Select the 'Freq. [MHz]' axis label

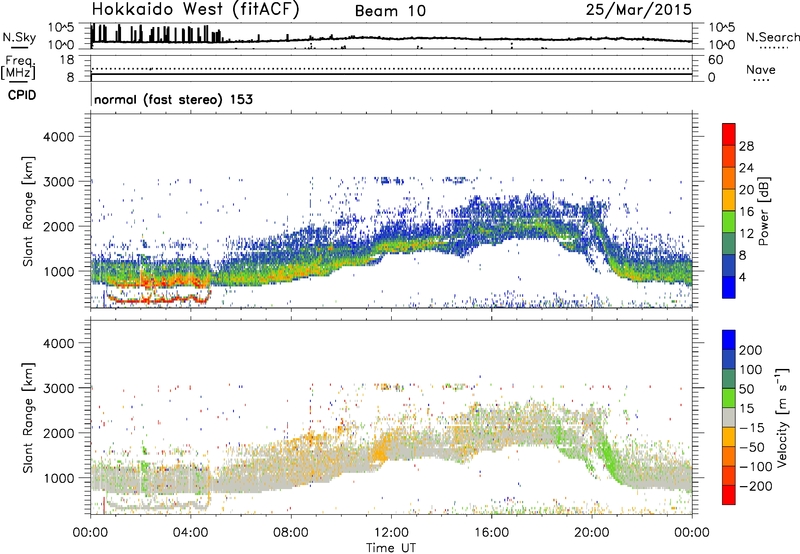click(19, 67)
